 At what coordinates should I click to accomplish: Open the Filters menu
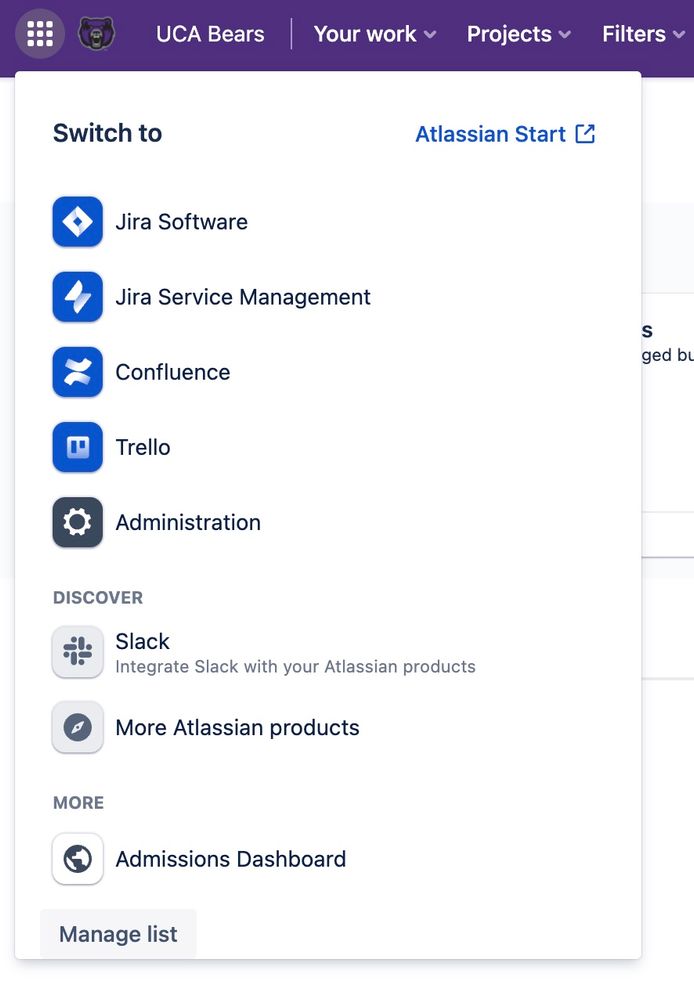point(644,34)
